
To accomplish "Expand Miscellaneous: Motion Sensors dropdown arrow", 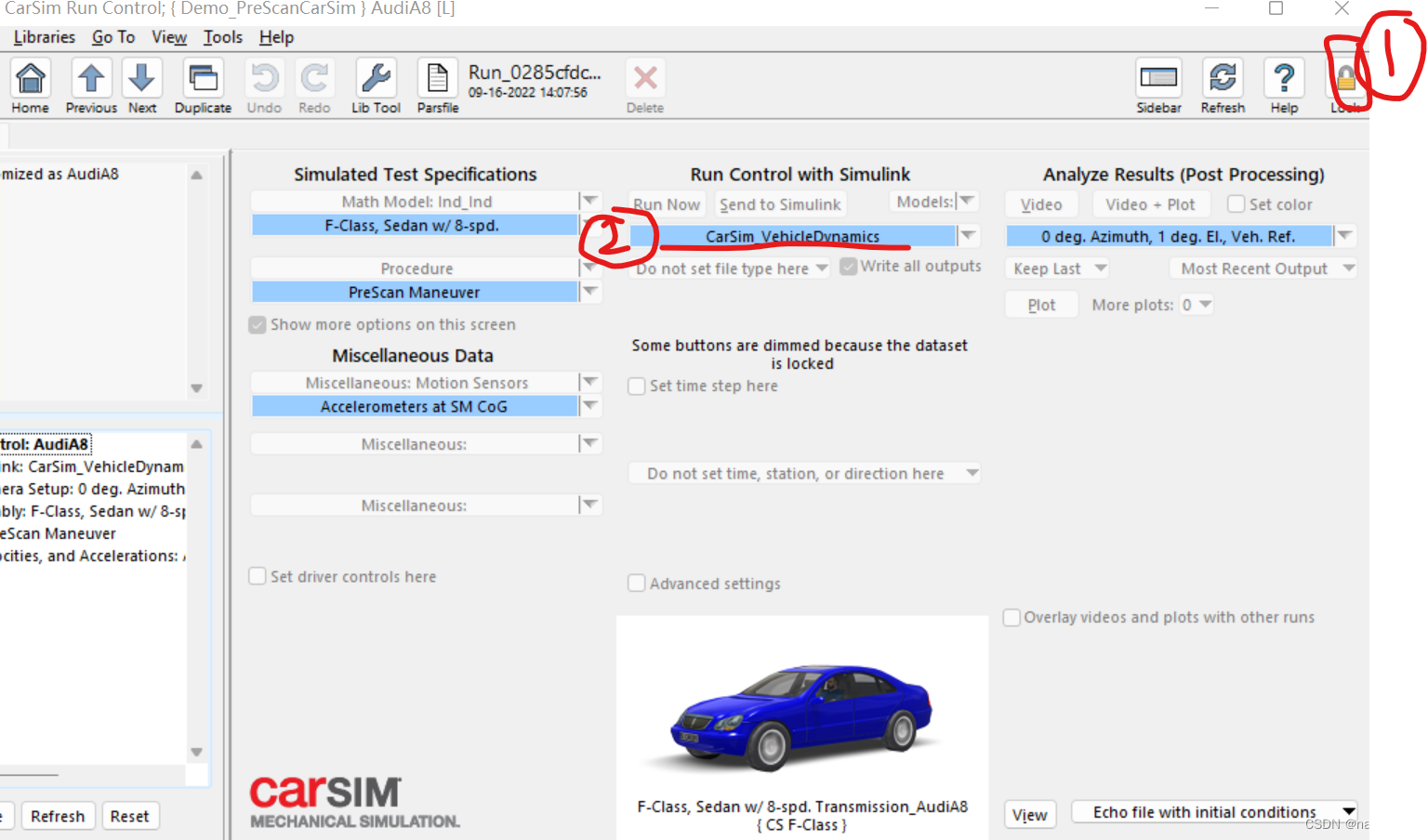I will click(x=591, y=382).
